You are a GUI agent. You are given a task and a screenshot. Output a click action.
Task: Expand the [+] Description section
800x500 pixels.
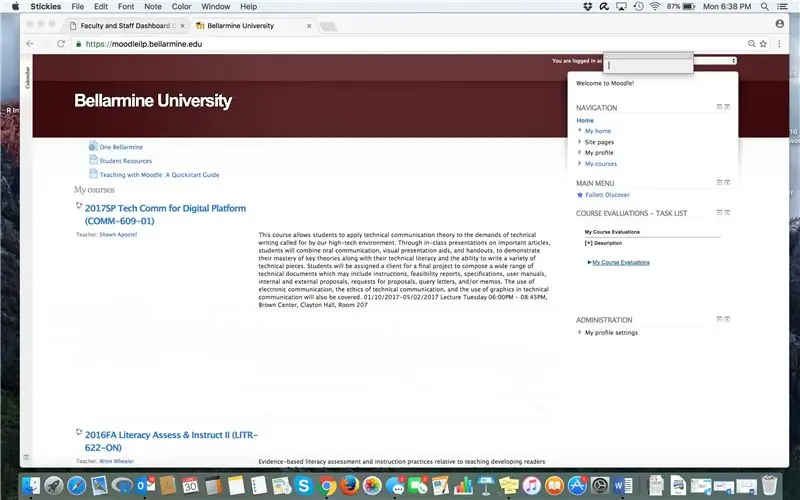603,243
